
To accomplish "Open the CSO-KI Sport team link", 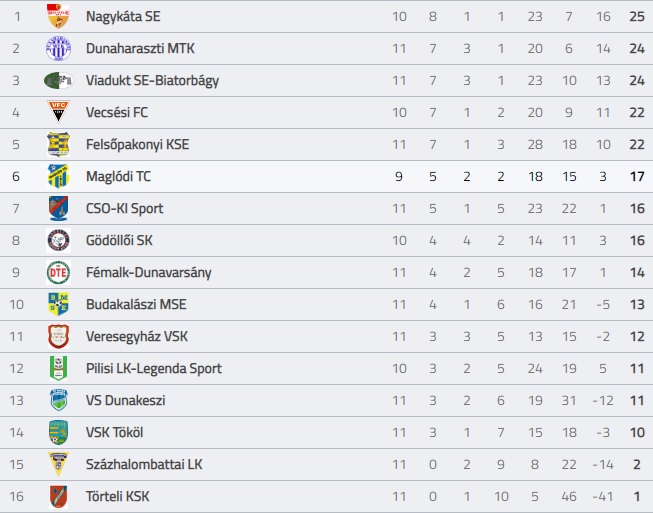I will [x=125, y=208].
